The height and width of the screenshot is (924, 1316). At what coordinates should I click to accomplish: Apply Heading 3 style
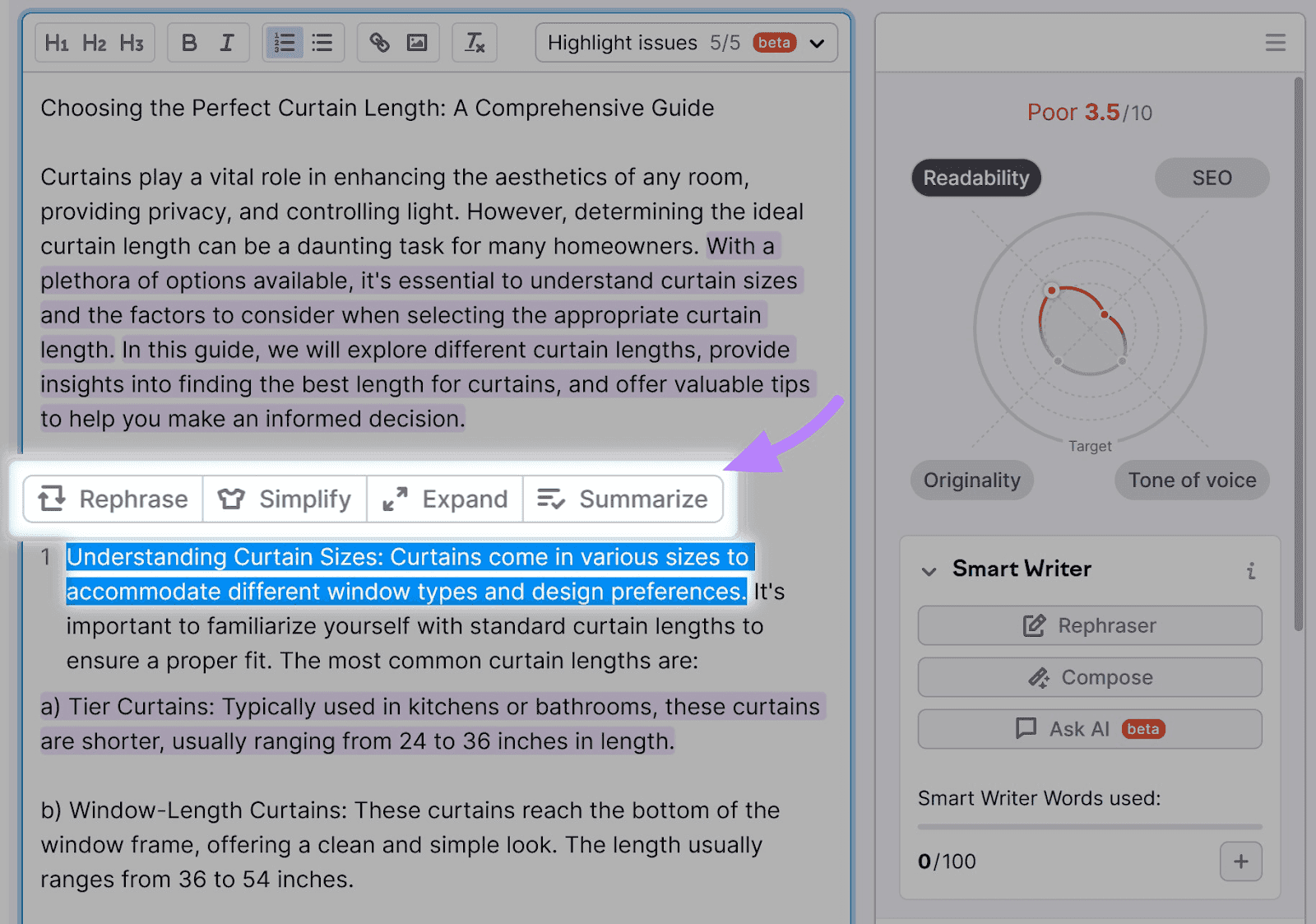pos(132,42)
